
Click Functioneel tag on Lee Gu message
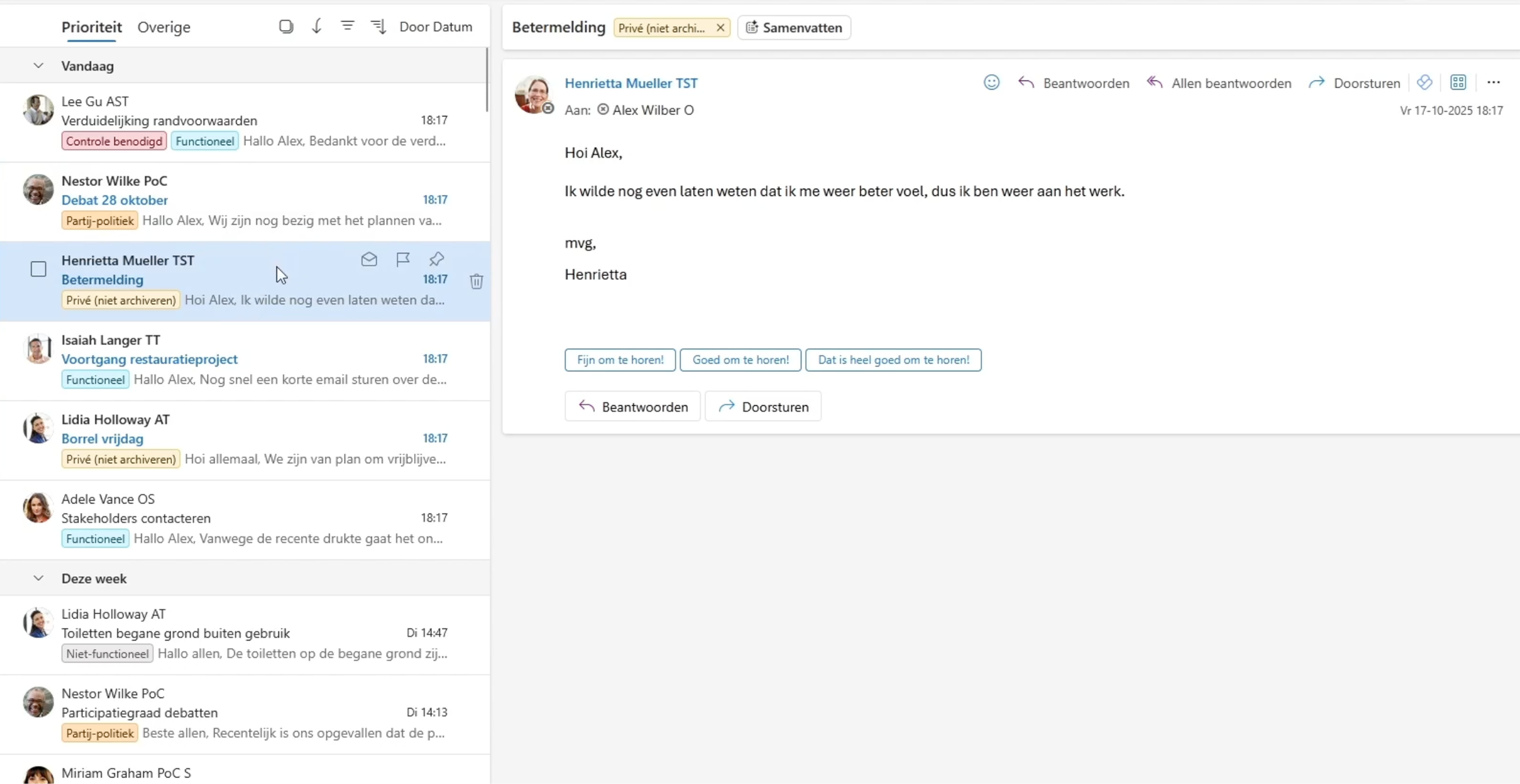204,141
